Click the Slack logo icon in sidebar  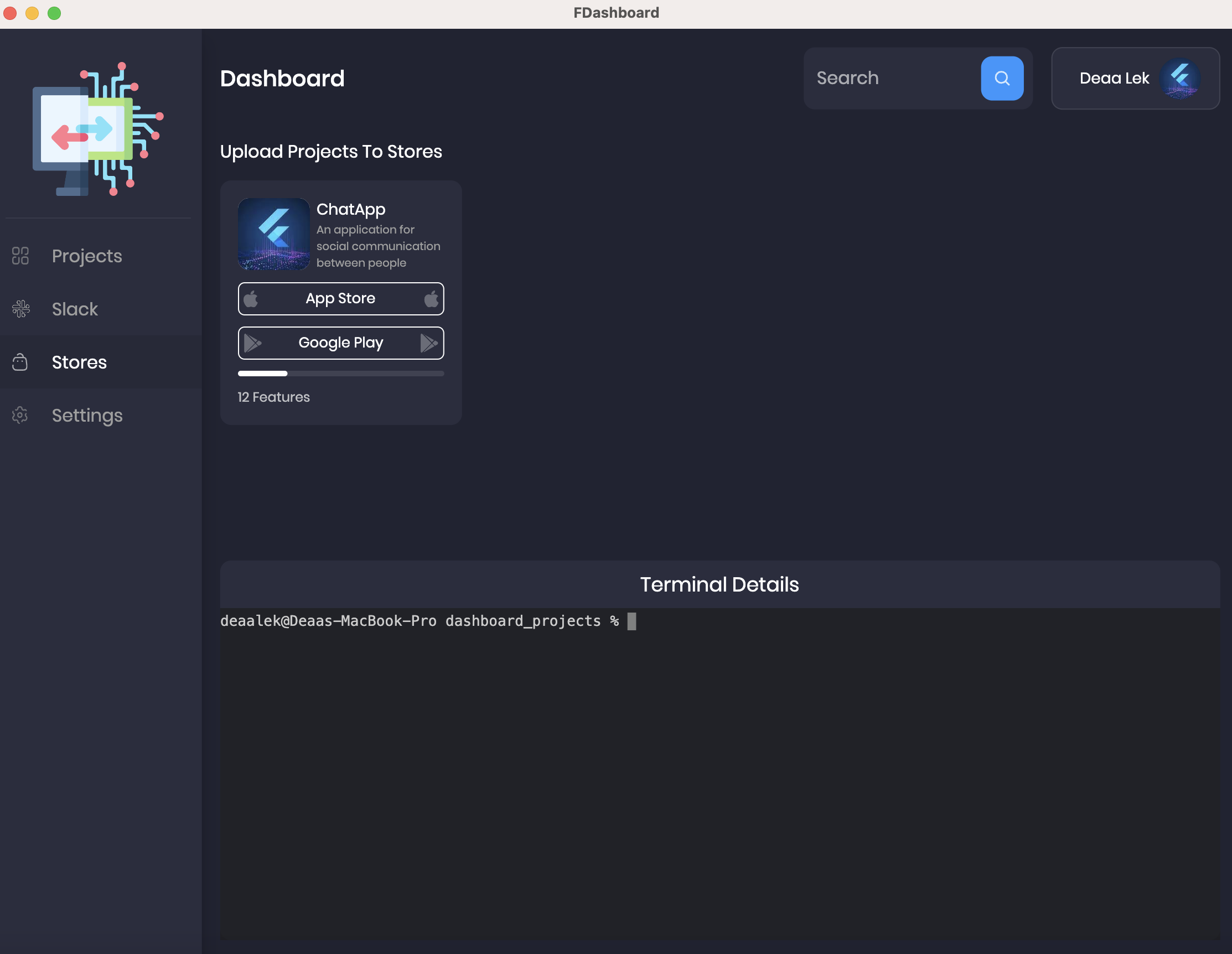click(21, 309)
